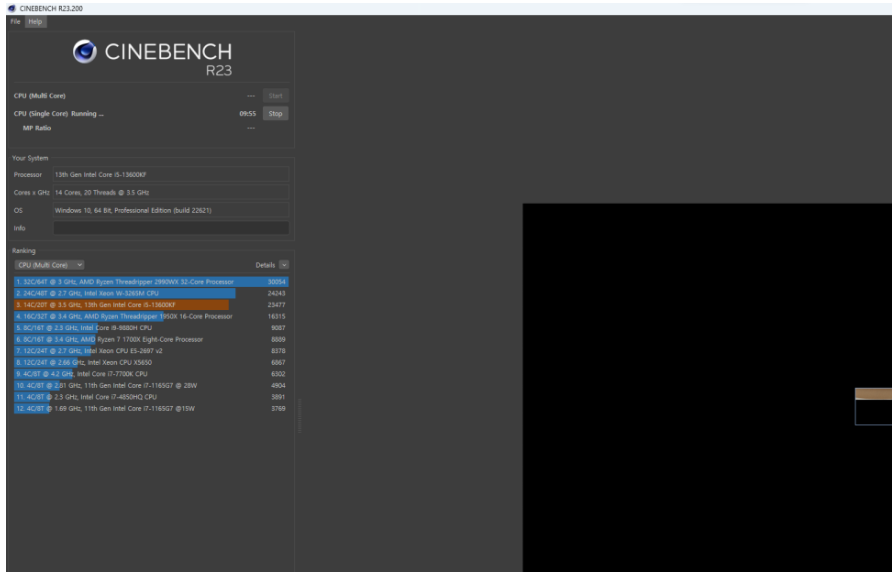
Task: Select the Core i7-4850HQ ranking row
Action: [x=151, y=397]
